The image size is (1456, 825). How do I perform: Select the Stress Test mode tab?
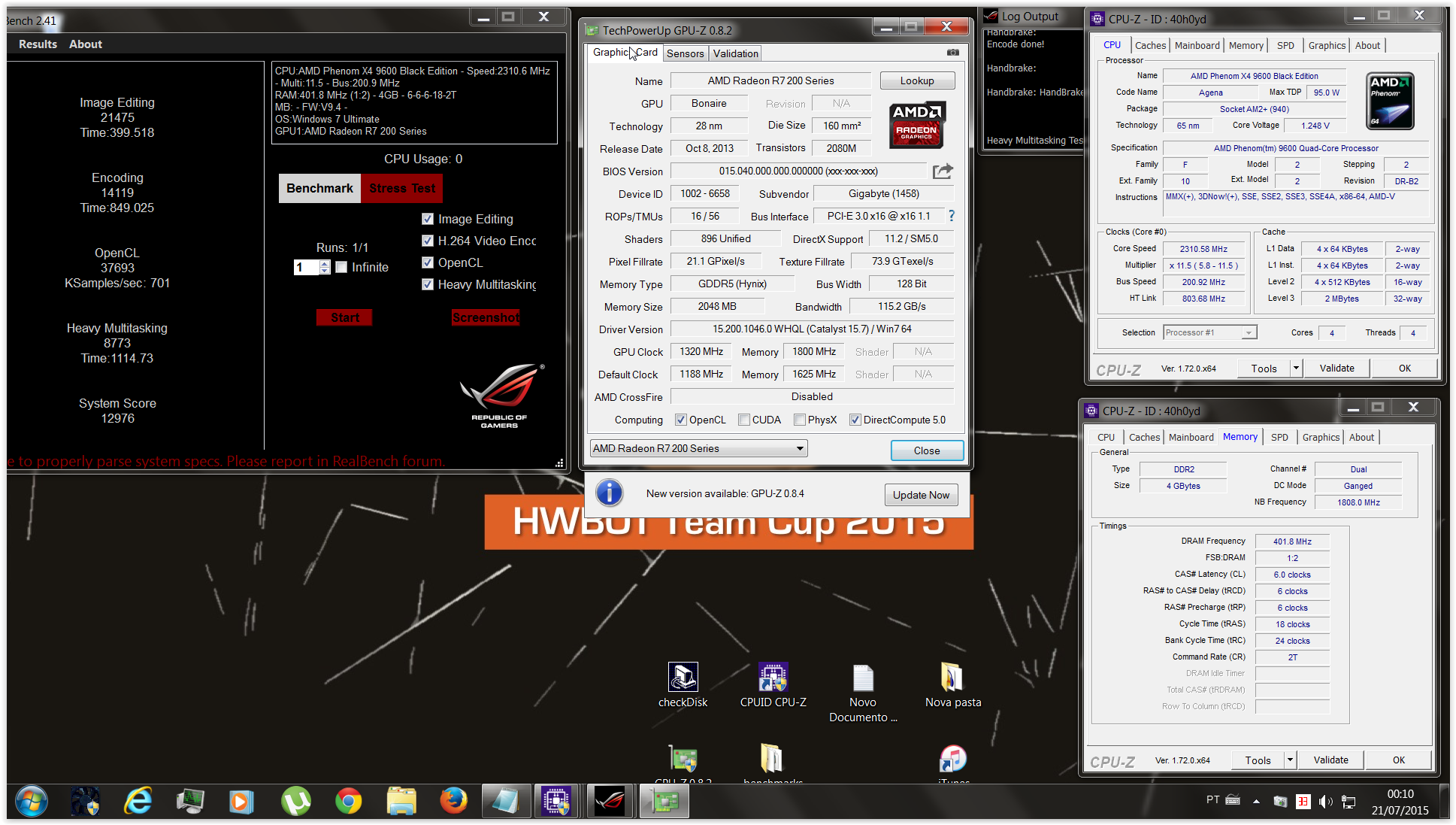point(402,188)
